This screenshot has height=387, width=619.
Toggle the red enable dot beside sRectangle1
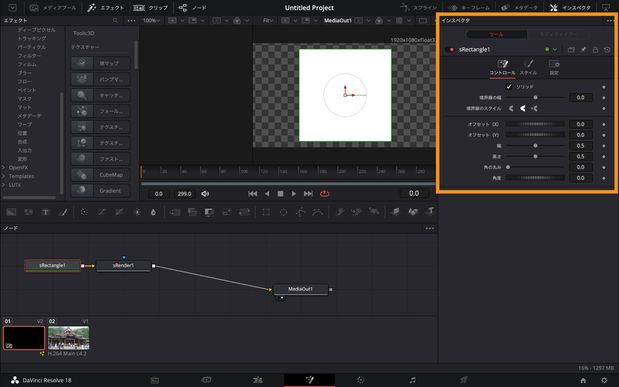pos(452,50)
